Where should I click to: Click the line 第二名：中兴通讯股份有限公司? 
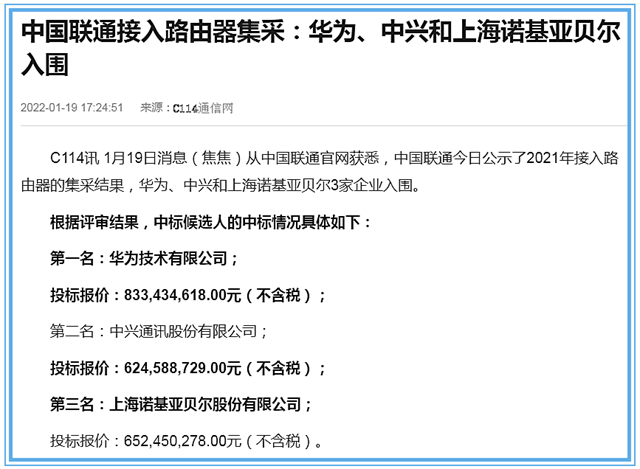pyautogui.click(x=159, y=331)
